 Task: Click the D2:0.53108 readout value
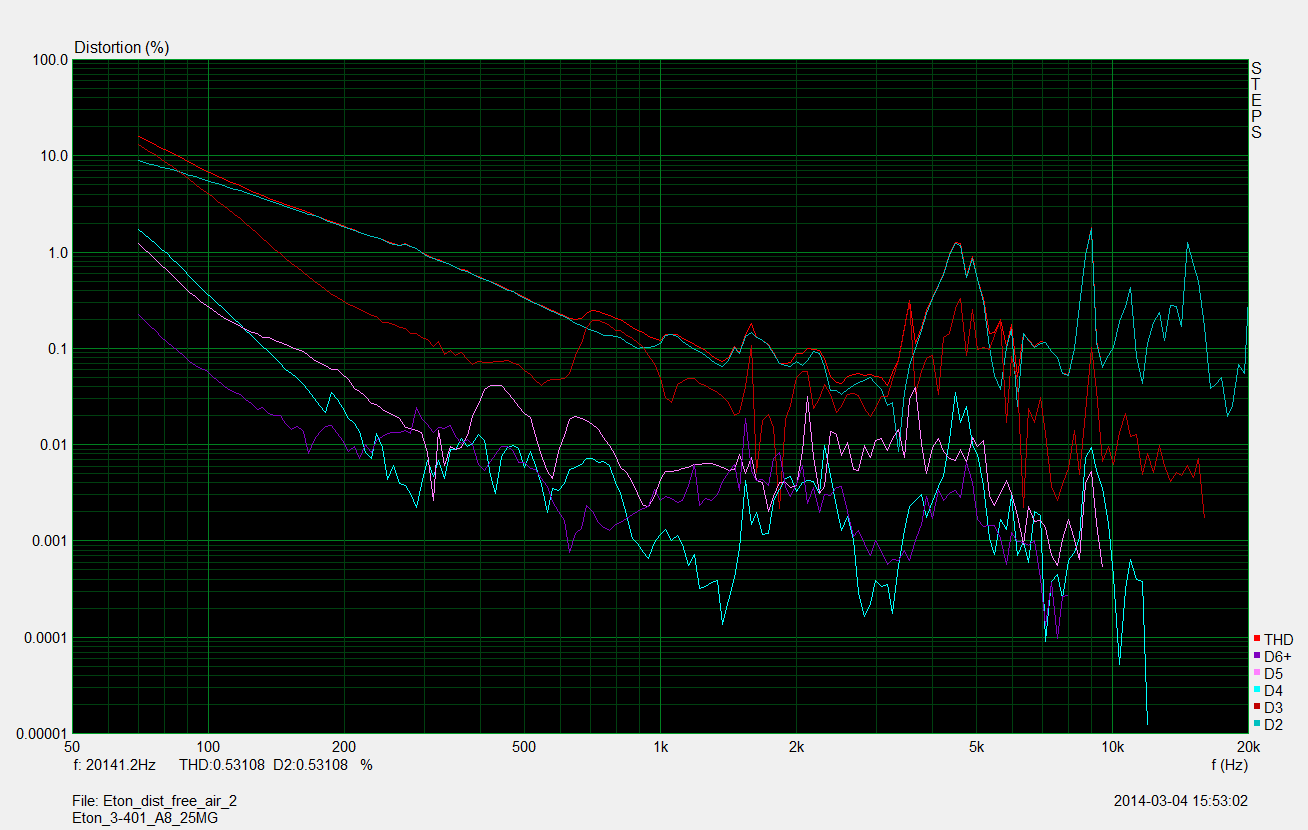[x=310, y=765]
